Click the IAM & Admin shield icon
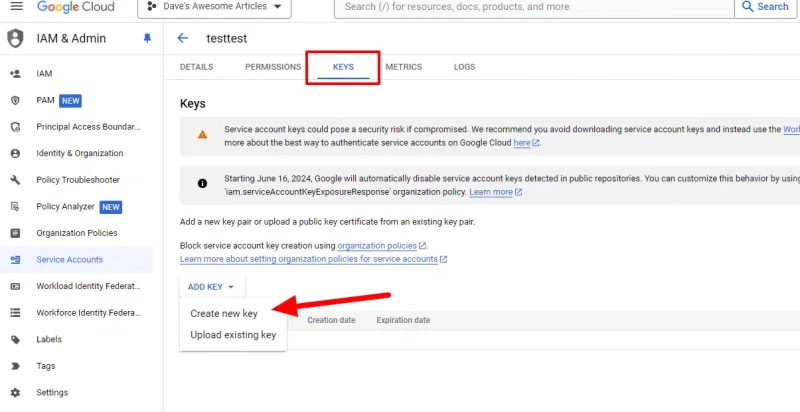The width and height of the screenshot is (800, 412). pos(15,38)
